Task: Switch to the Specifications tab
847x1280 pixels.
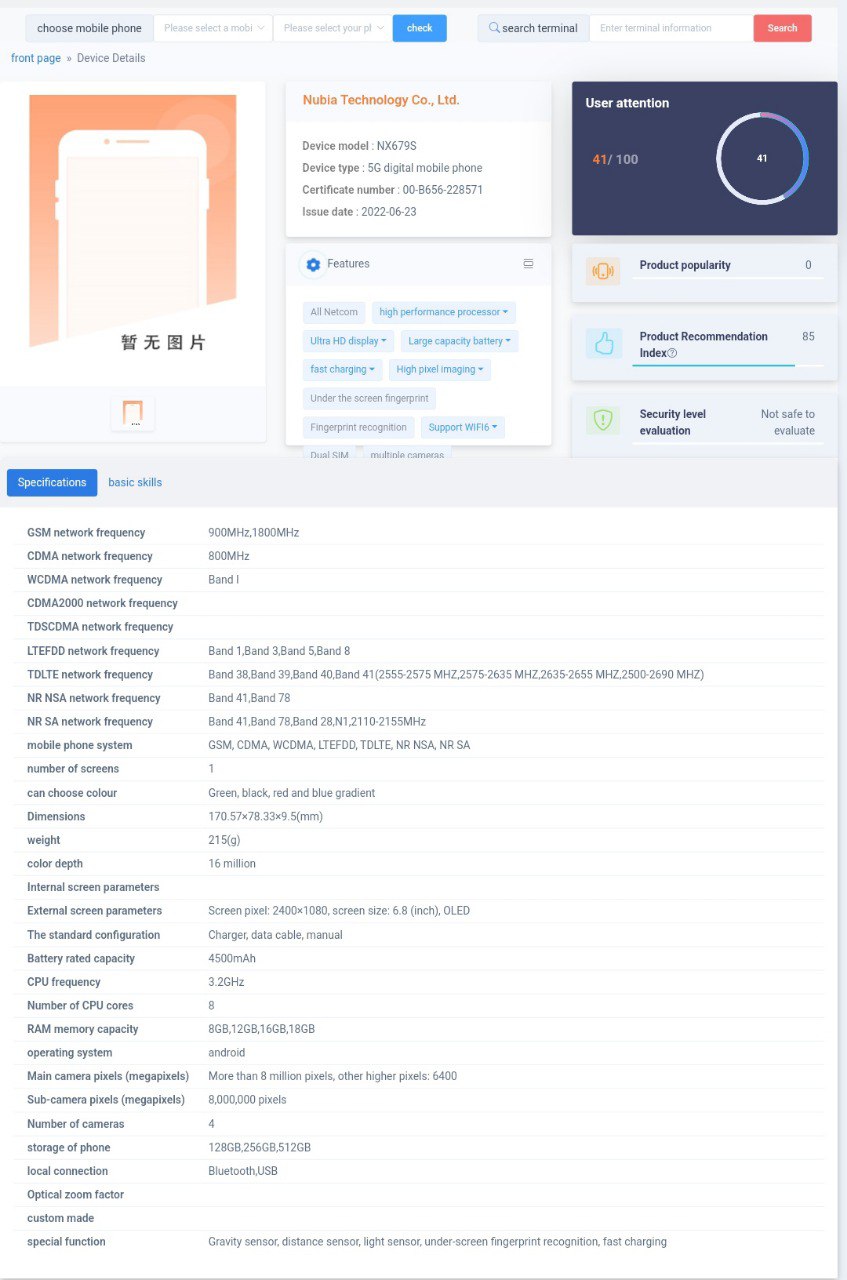Action: point(52,483)
